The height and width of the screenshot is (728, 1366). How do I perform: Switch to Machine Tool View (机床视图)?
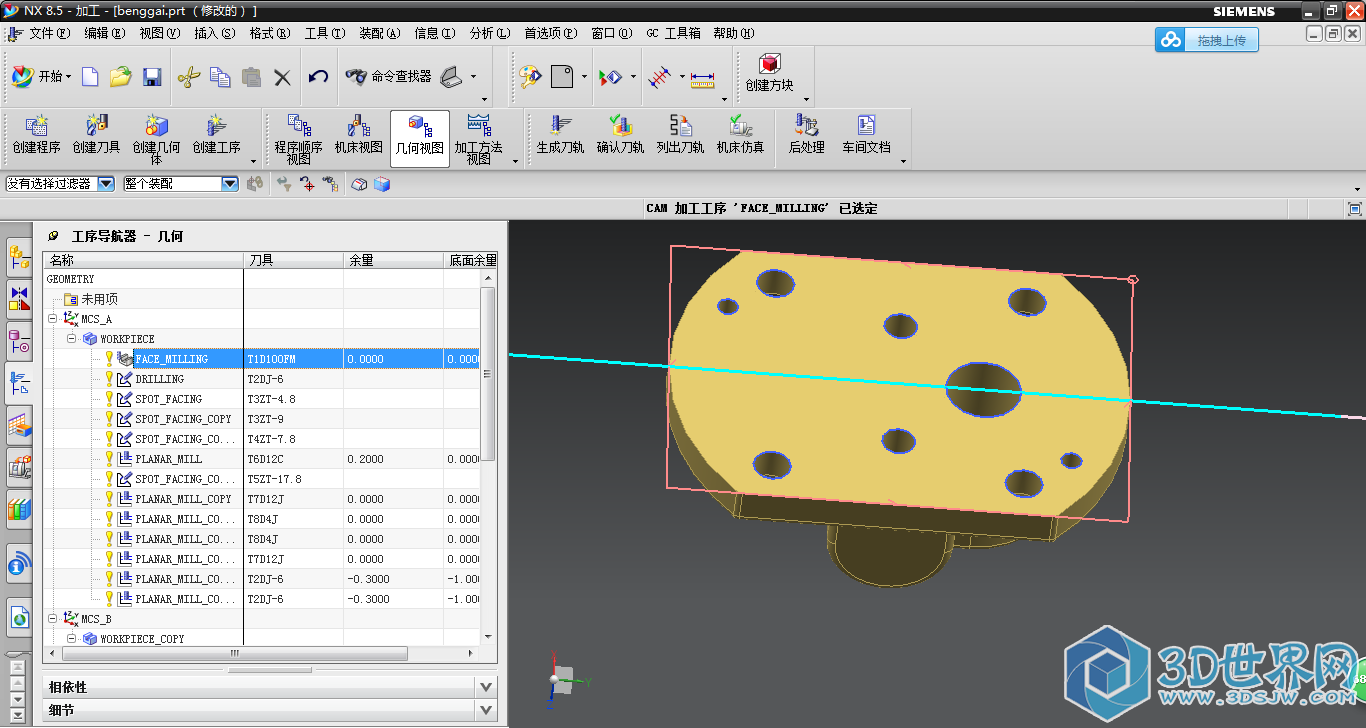pos(359,136)
